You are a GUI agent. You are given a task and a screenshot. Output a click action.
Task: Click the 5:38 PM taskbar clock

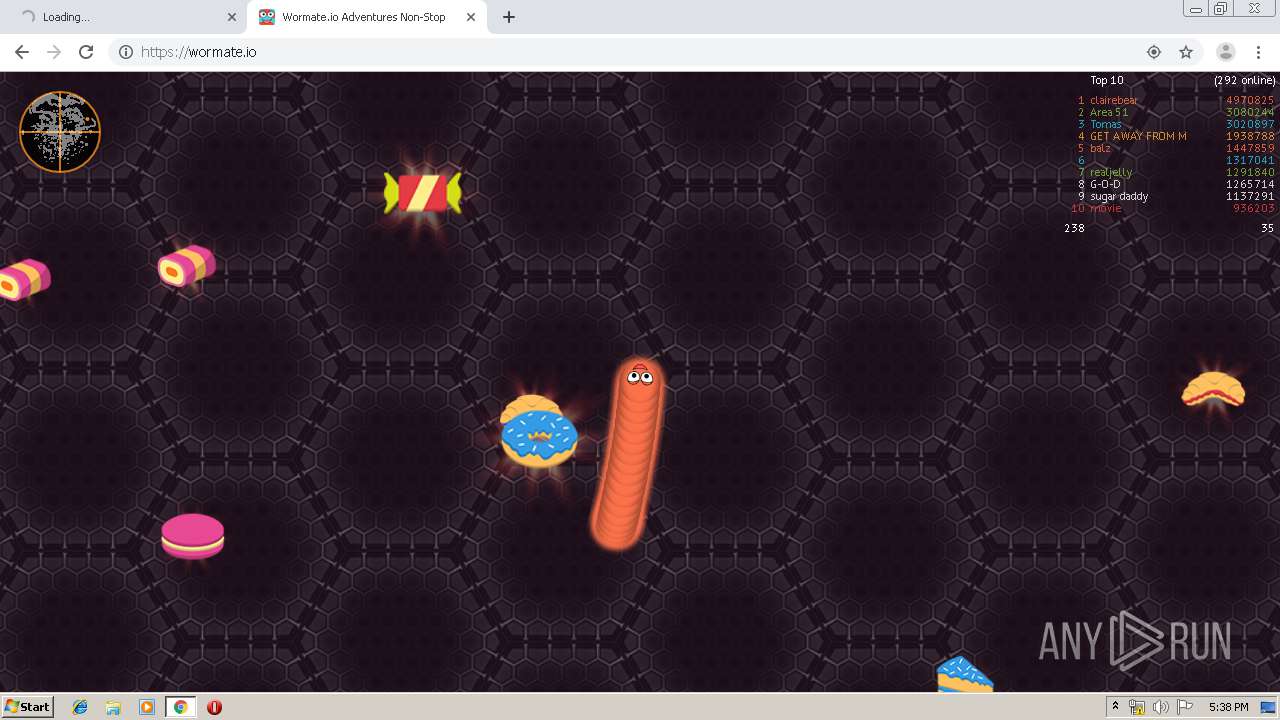1228,707
